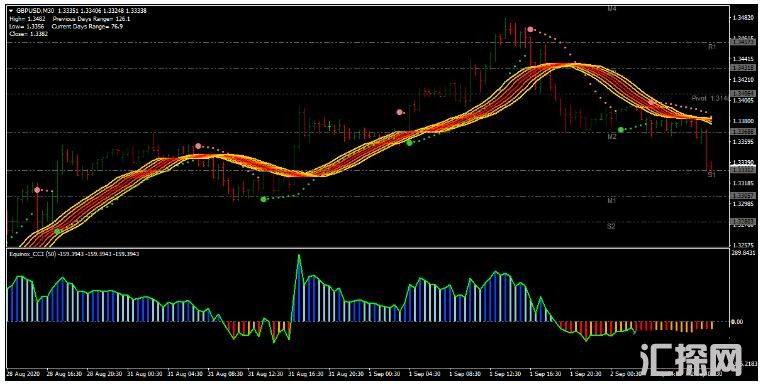Click the pink sell dot at the price peak

click(x=531, y=30)
